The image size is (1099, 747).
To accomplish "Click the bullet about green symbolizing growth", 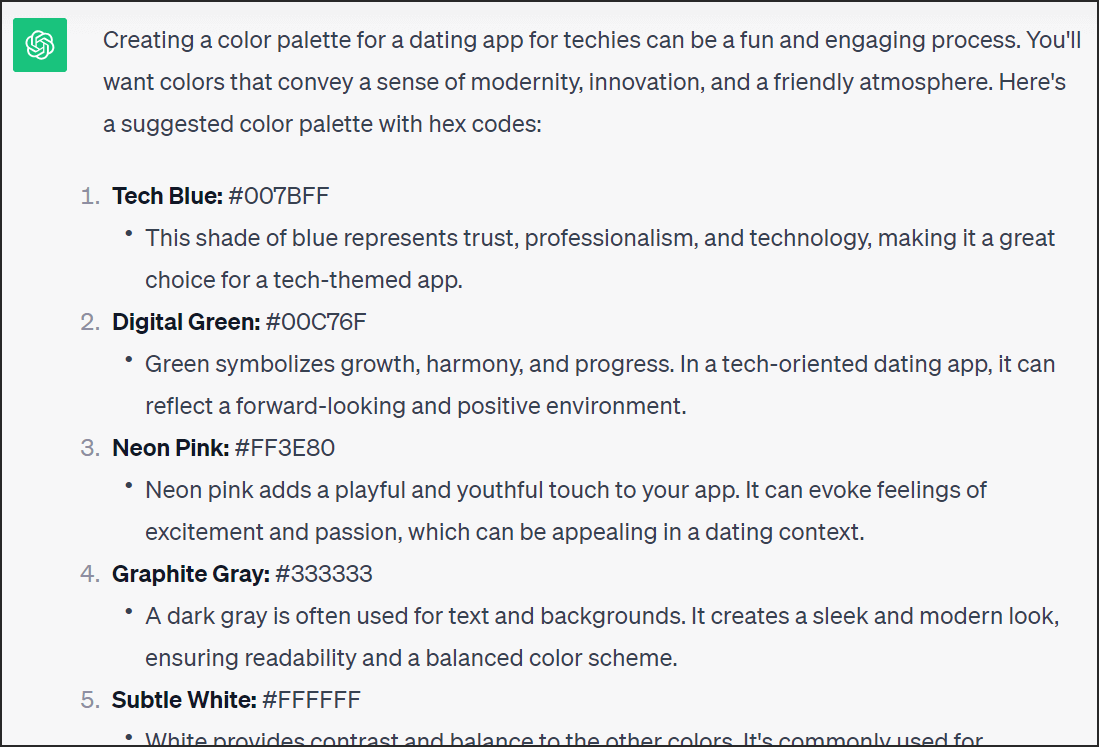I will [x=600, y=385].
